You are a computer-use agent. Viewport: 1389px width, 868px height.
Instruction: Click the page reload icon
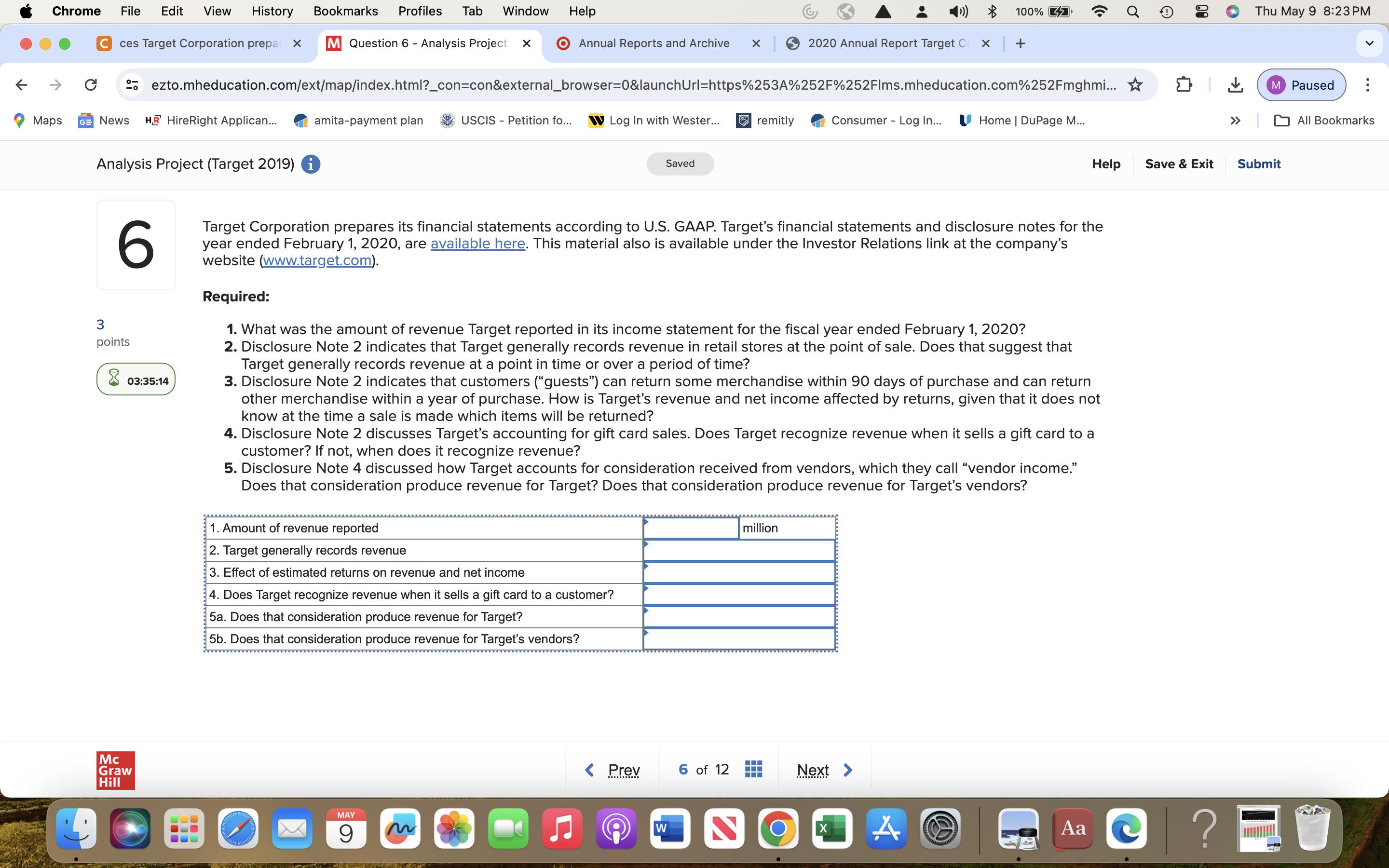tap(91, 84)
